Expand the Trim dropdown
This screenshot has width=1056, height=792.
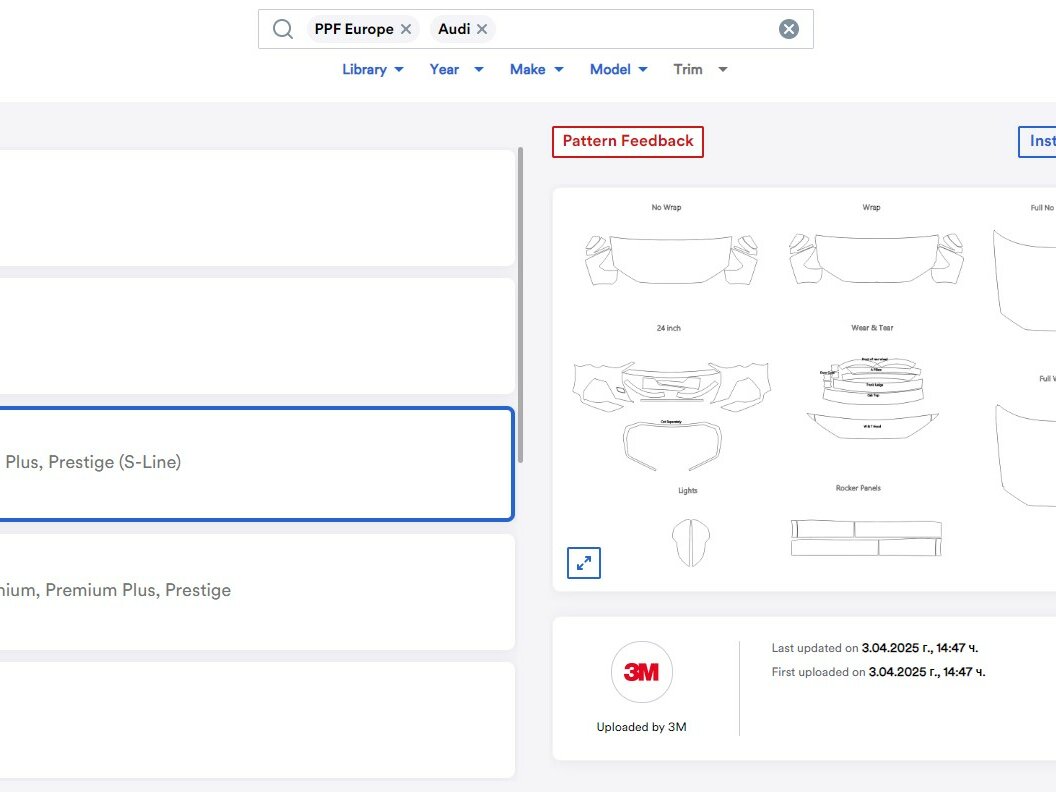click(x=700, y=69)
